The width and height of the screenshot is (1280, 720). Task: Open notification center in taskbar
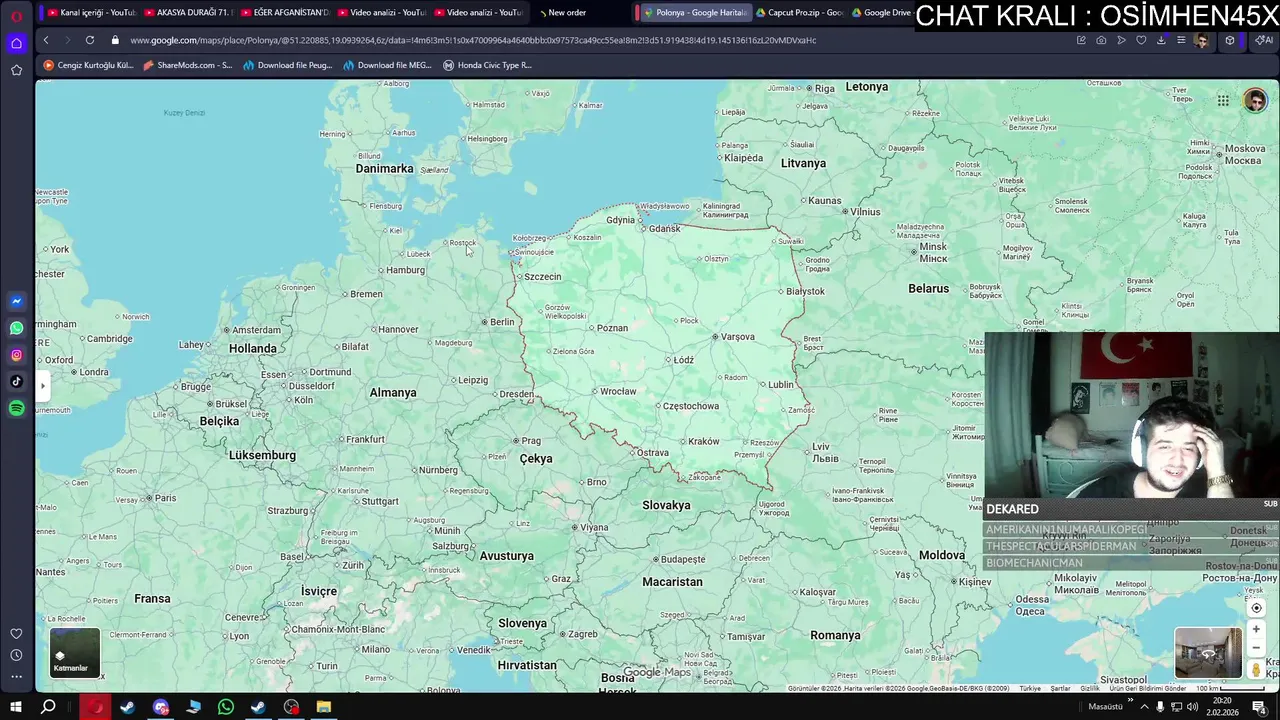(1259, 707)
